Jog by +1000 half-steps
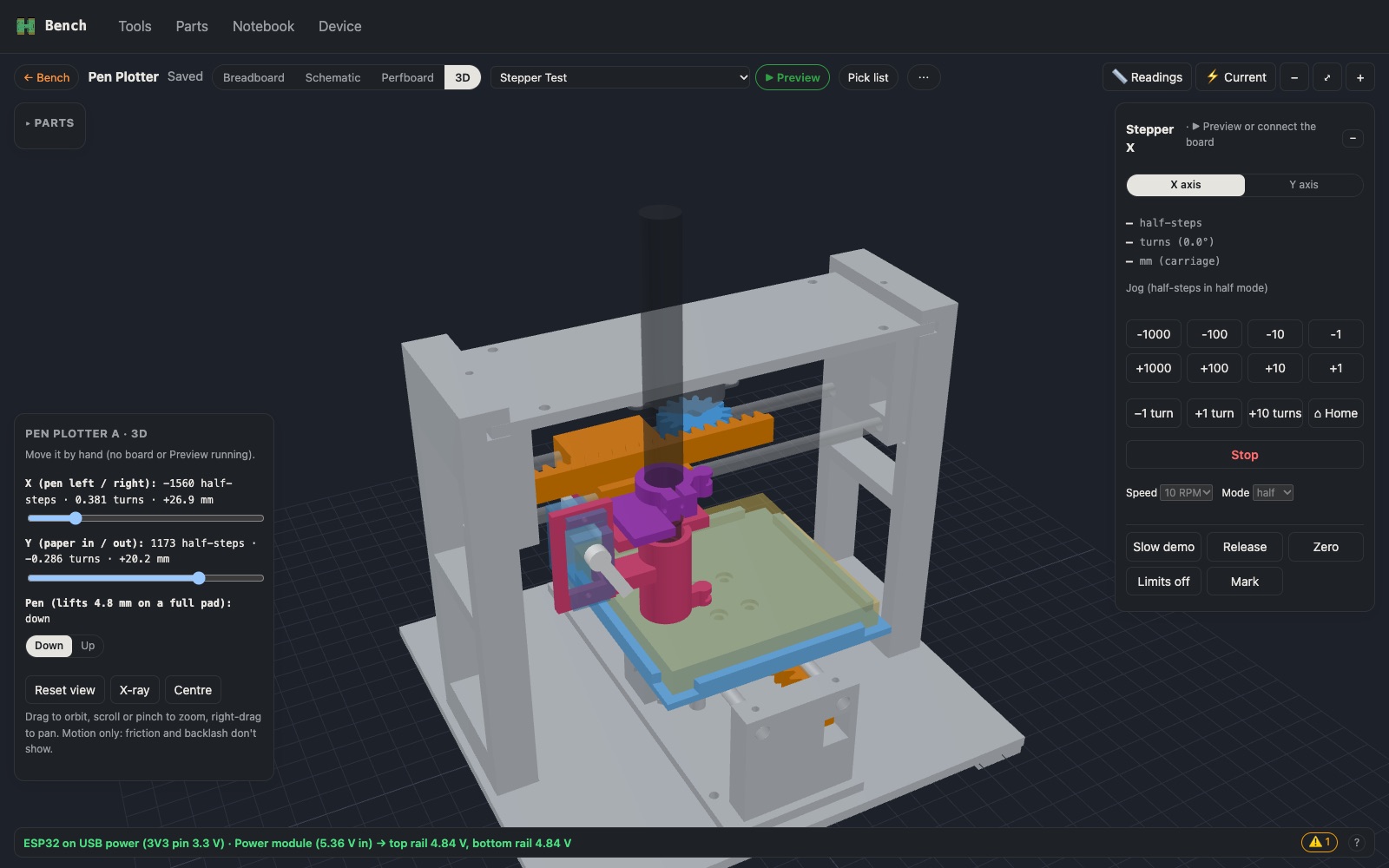The width and height of the screenshot is (1389, 868). 1153,368
